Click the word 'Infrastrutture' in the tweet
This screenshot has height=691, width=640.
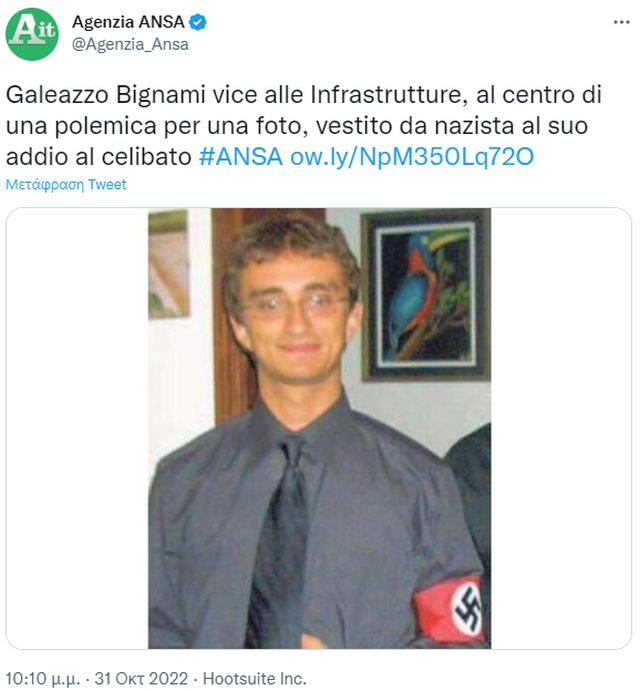[385, 95]
